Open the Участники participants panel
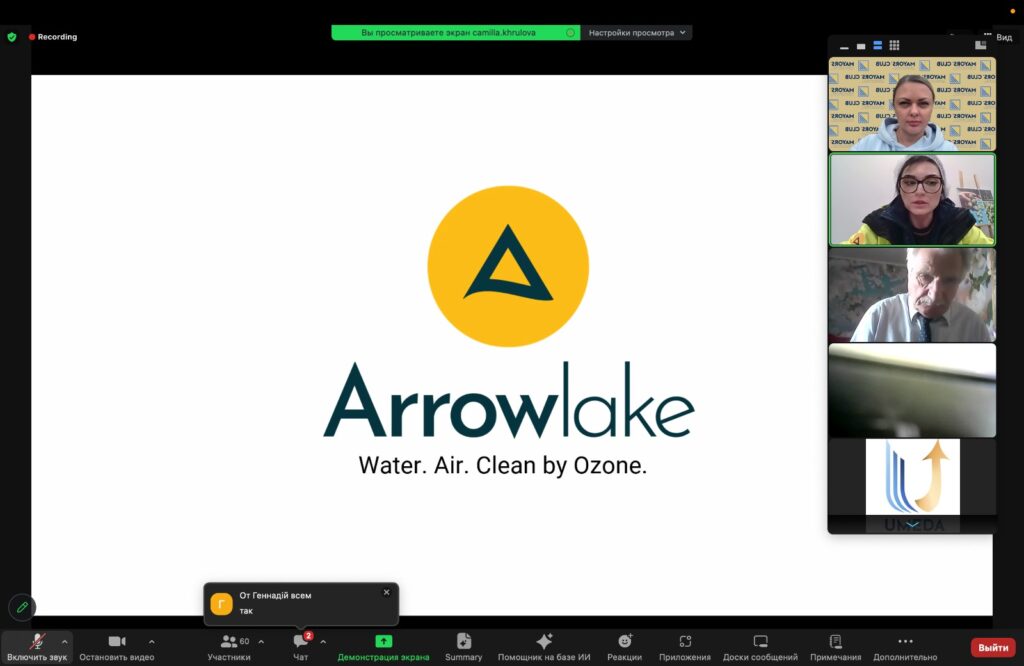This screenshot has height=666, width=1024. coord(229,647)
